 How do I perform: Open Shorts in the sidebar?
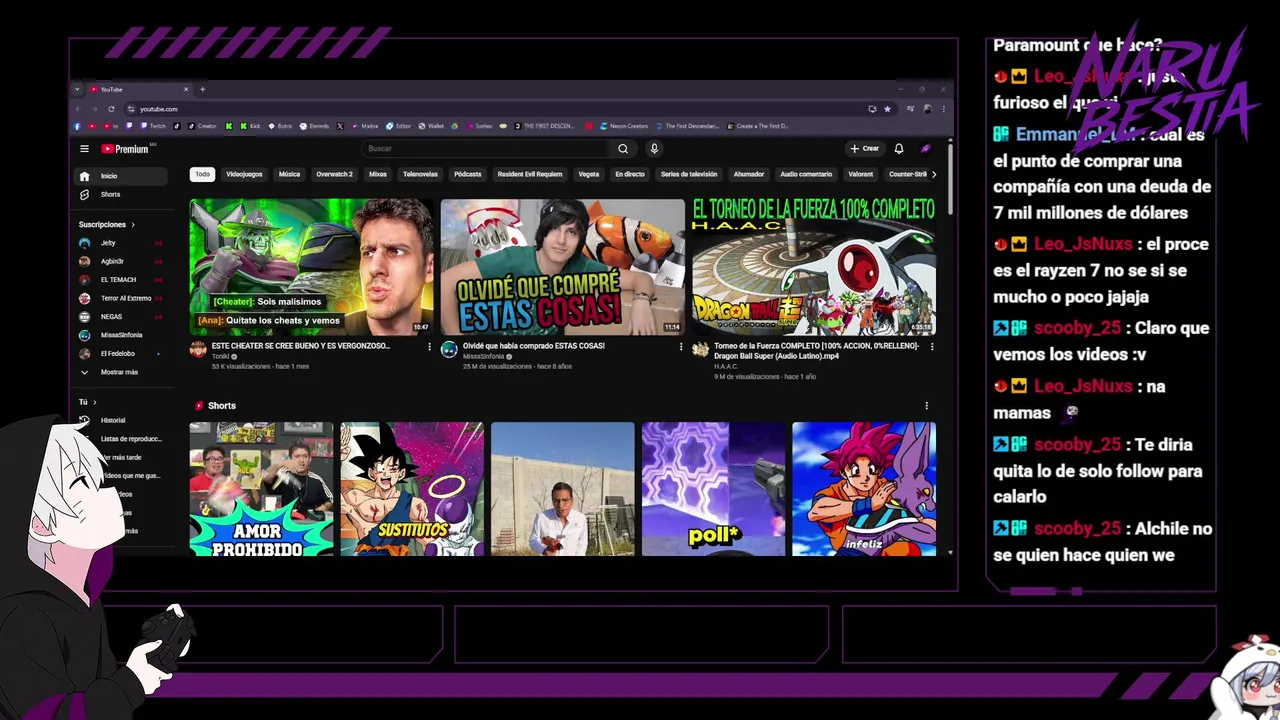click(x=121, y=194)
